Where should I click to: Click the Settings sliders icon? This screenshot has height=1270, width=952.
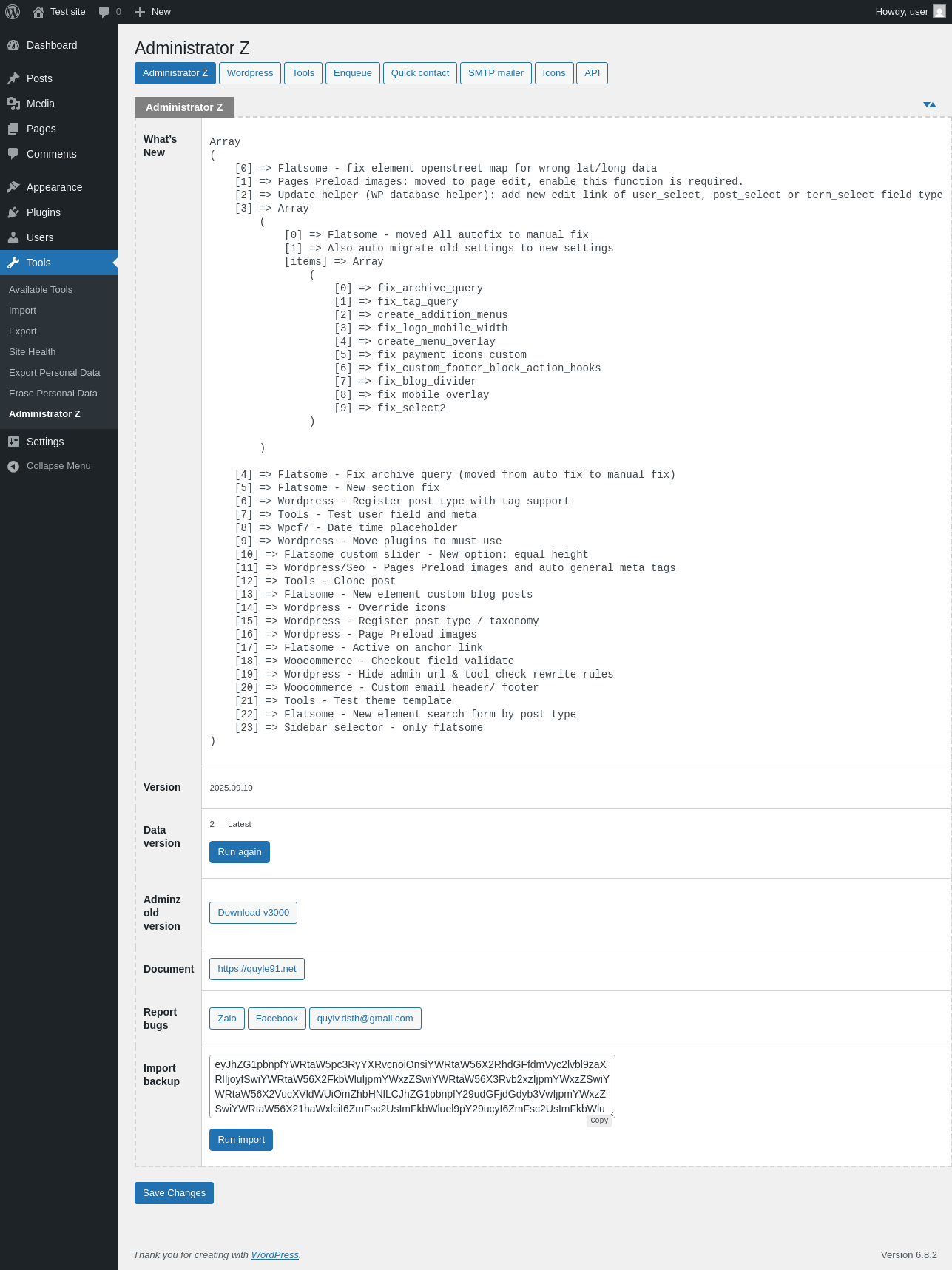[x=13, y=442]
